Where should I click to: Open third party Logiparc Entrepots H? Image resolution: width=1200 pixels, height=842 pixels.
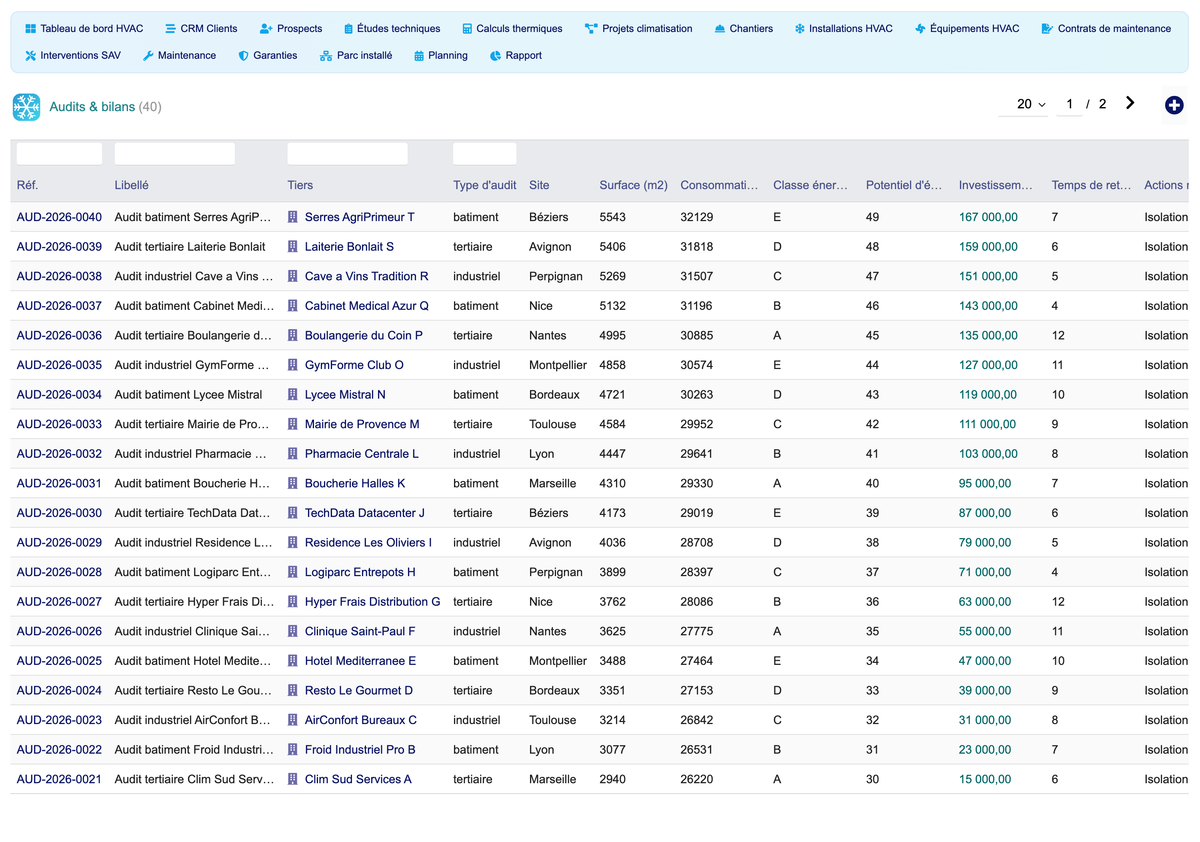360,572
